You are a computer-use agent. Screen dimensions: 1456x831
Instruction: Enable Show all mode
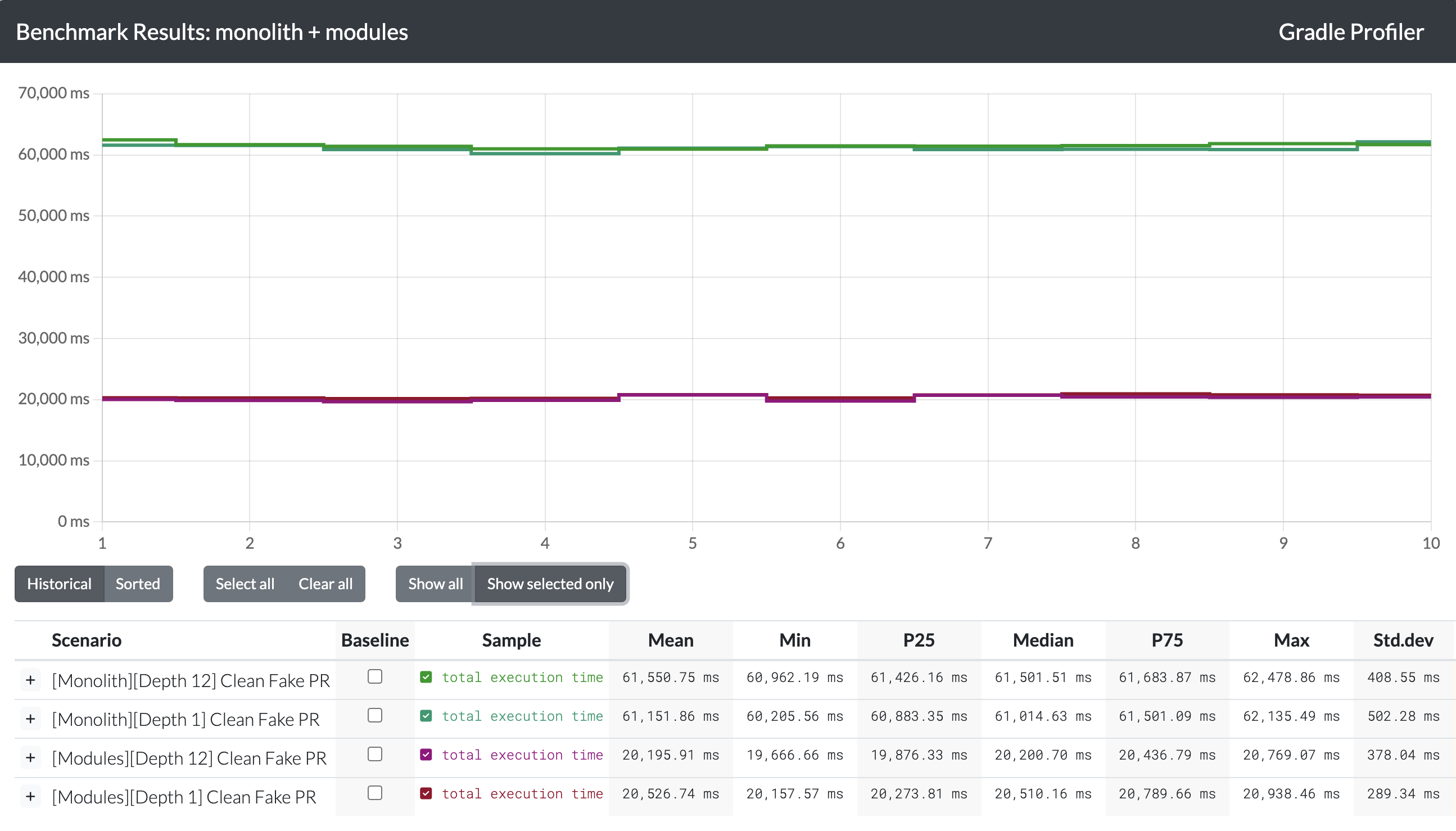tap(434, 584)
